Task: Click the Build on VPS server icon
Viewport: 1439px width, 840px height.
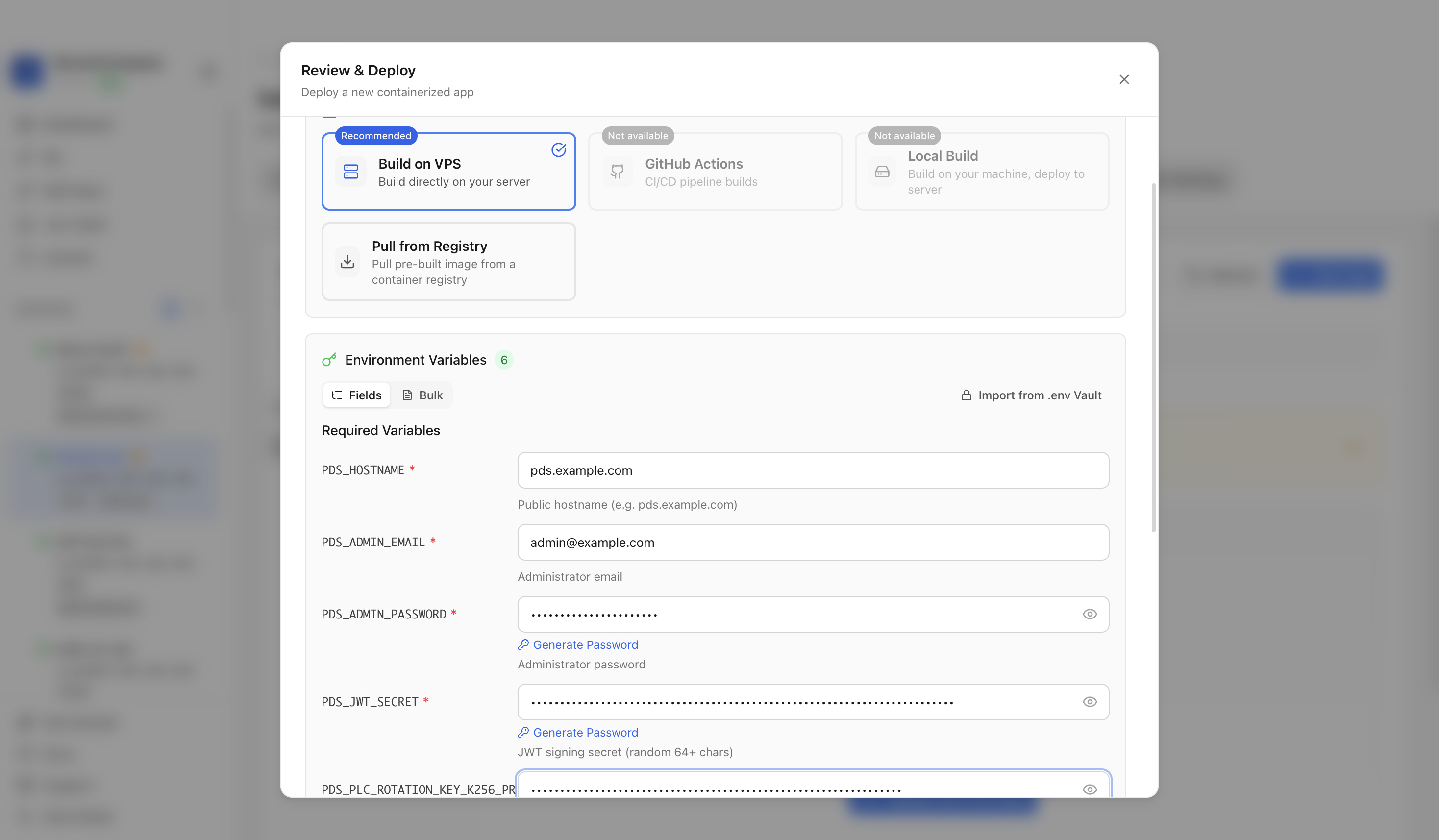Action: click(350, 172)
